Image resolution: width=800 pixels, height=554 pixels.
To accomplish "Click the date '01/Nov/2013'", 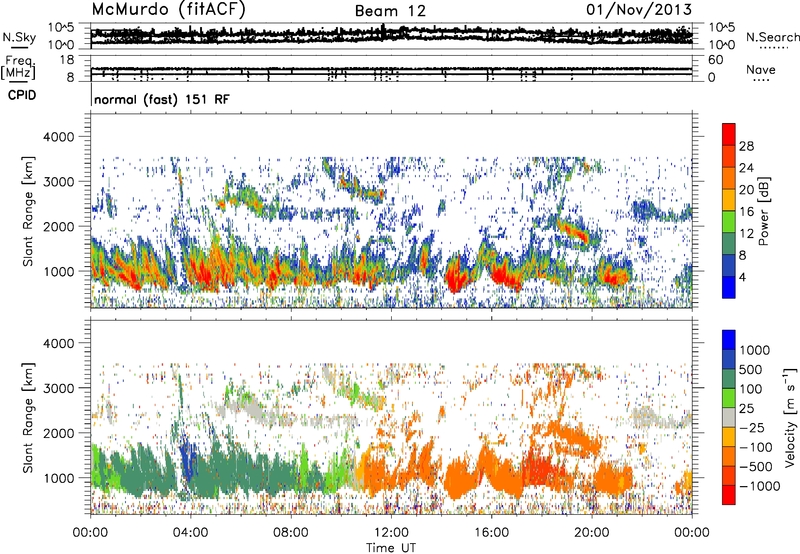I will [639, 9].
